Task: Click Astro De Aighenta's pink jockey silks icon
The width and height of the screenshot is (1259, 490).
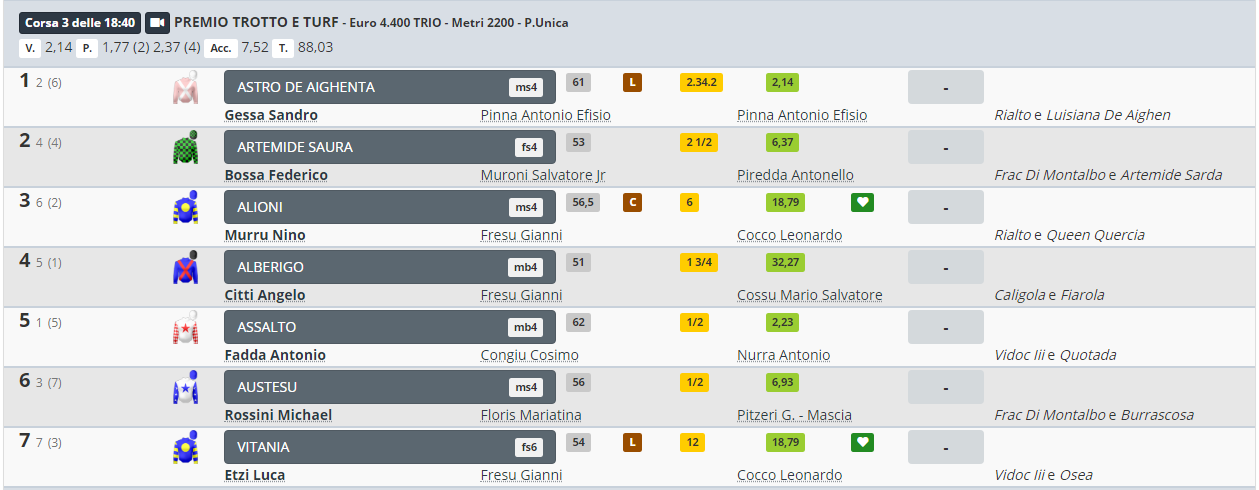Action: [x=185, y=88]
